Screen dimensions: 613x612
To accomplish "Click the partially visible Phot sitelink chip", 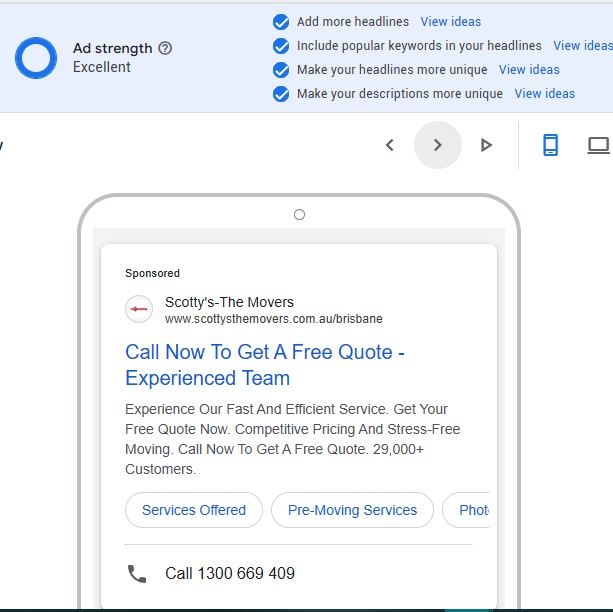I will (x=466, y=510).
